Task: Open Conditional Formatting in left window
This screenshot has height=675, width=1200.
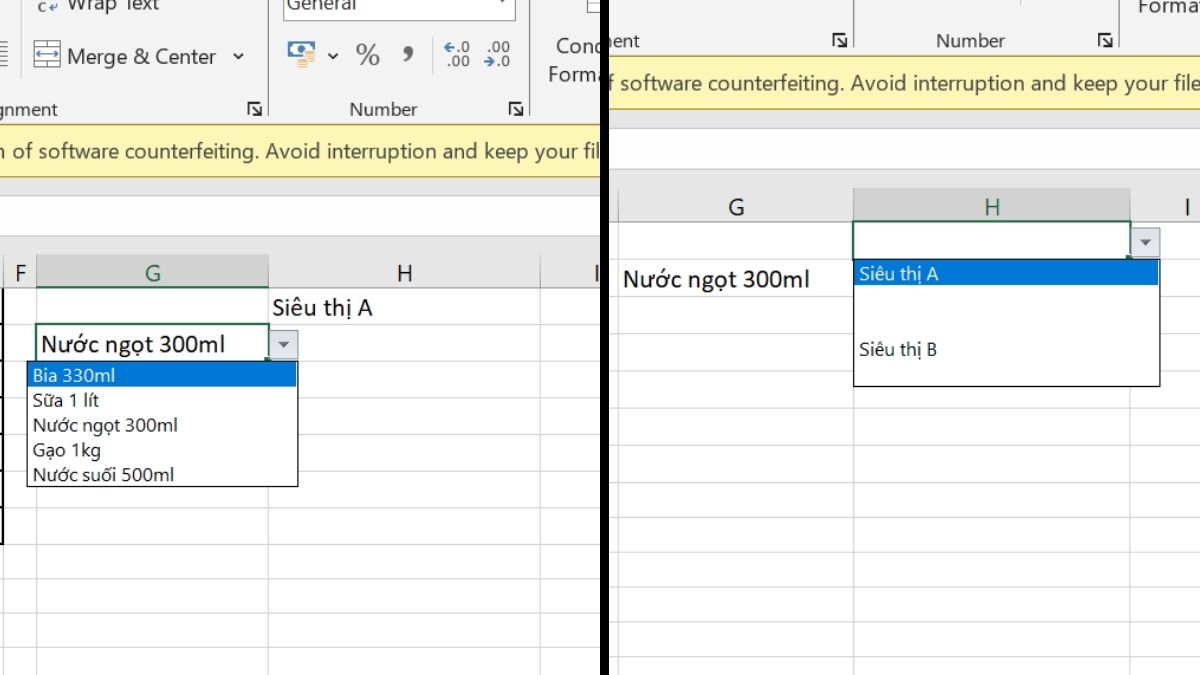Action: coord(576,58)
